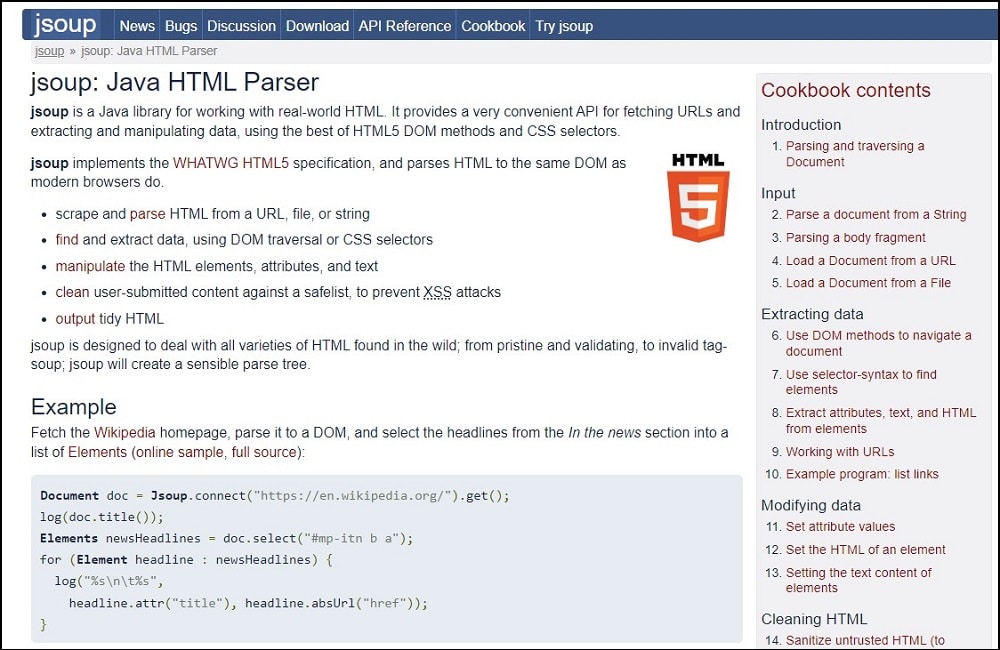Viewport: 1000px width, 650px height.
Task: Click the 'jsoup: Java HTML Parser' main heading
Action: (175, 82)
